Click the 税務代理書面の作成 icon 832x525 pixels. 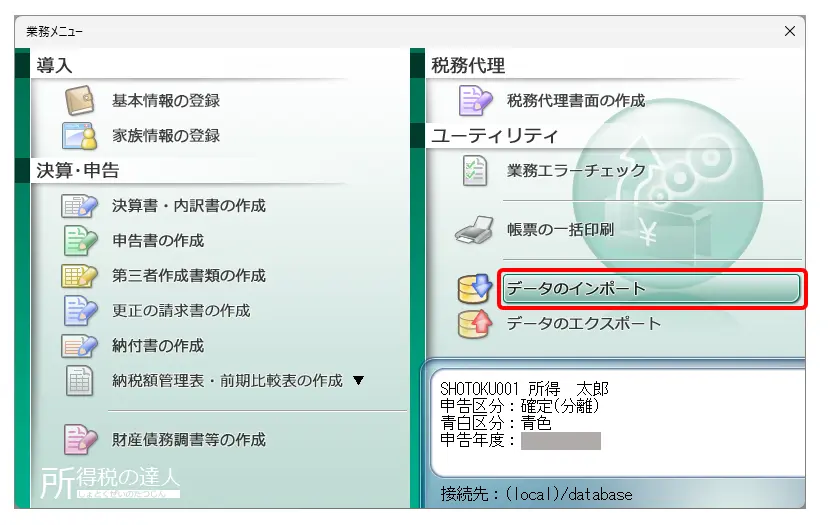pyautogui.click(x=474, y=101)
